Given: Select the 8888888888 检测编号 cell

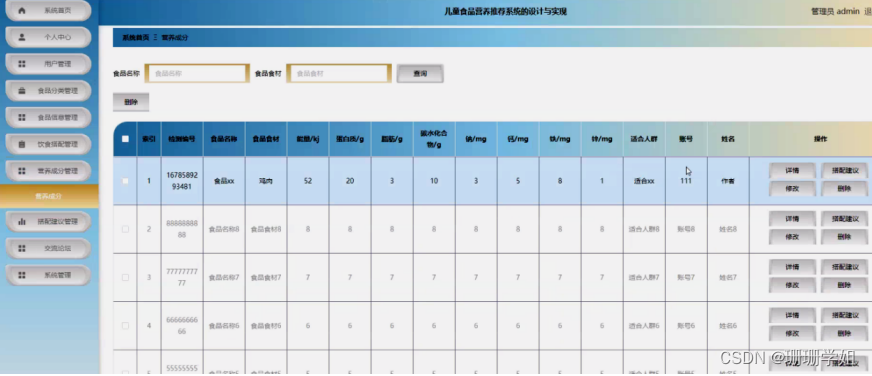Looking at the screenshot, I should click(182, 229).
